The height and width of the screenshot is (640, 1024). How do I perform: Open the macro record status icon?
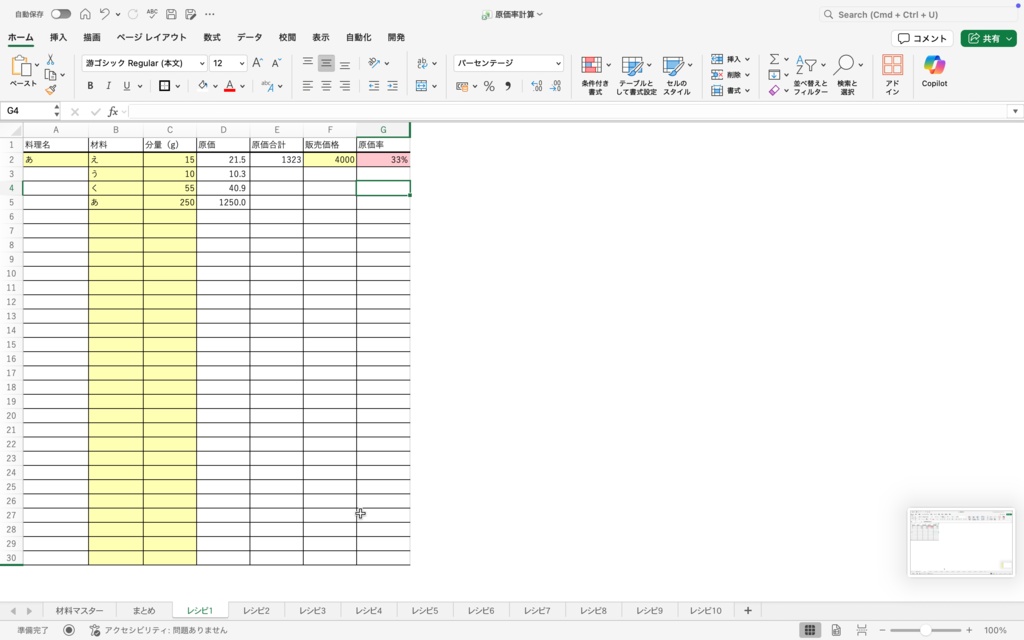pyautogui.click(x=69, y=630)
